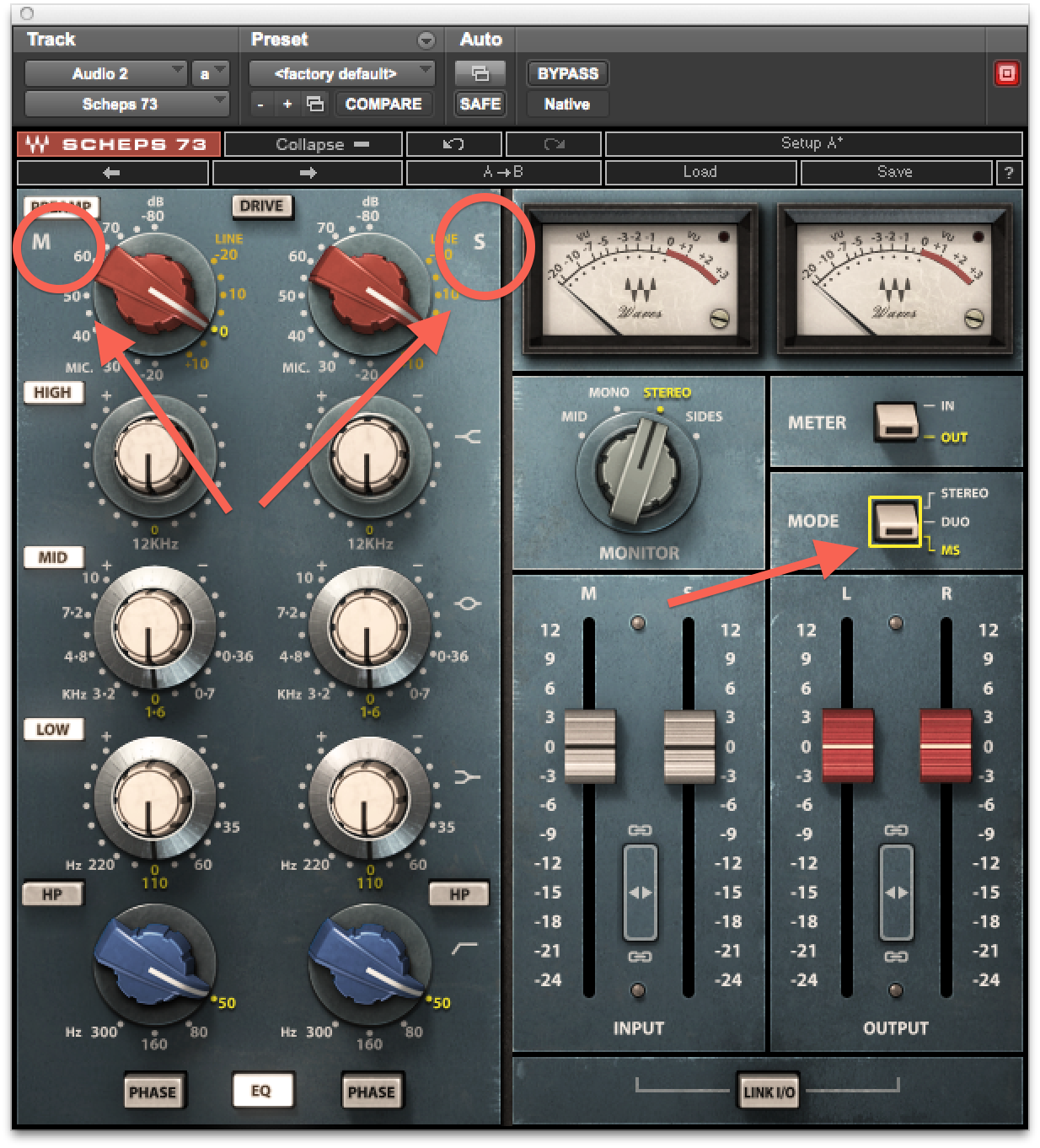This screenshot has width=1040, height=1148.
Task: Click the red target plugin button
Action: coord(1006,73)
